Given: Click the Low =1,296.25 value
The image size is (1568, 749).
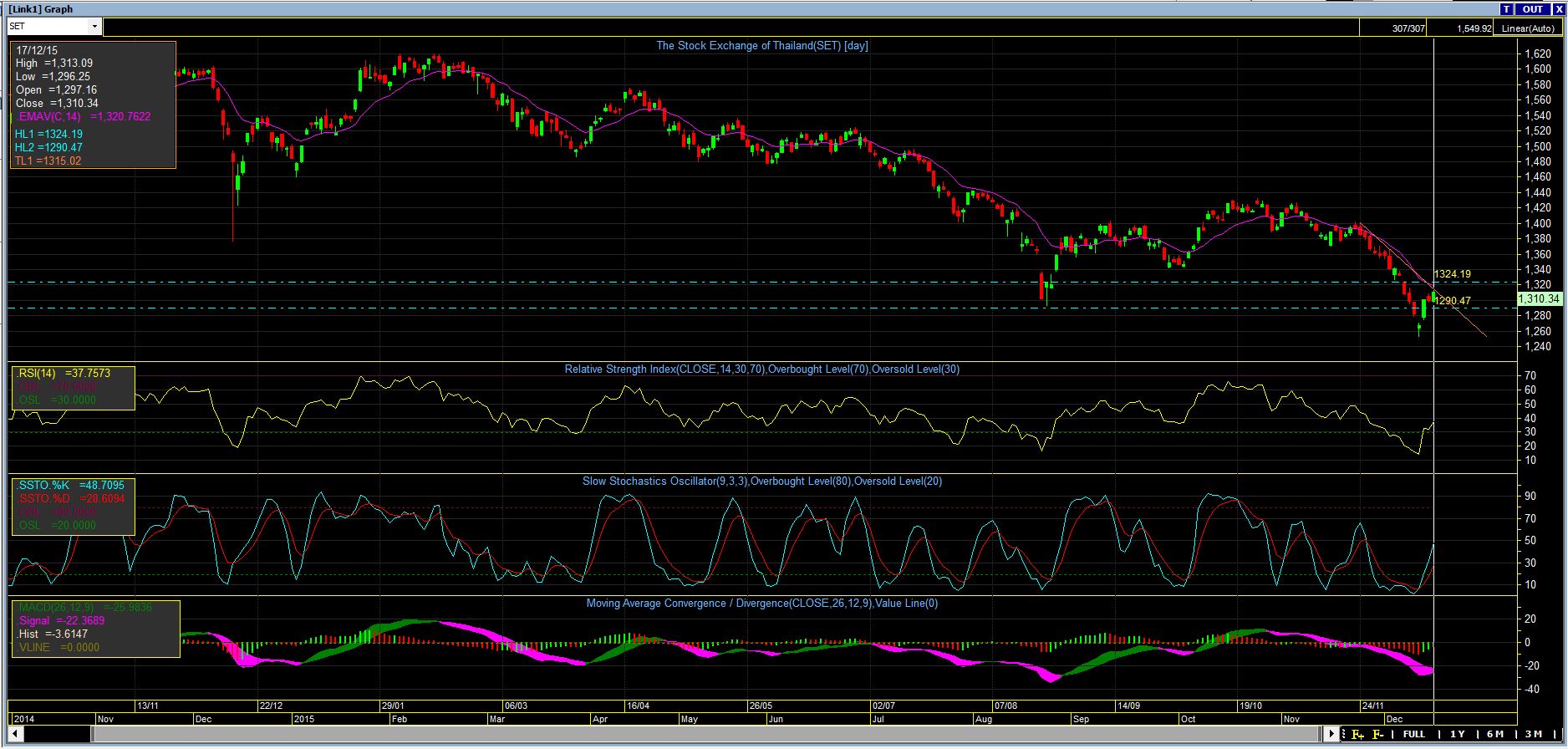Looking at the screenshot, I should [53, 77].
